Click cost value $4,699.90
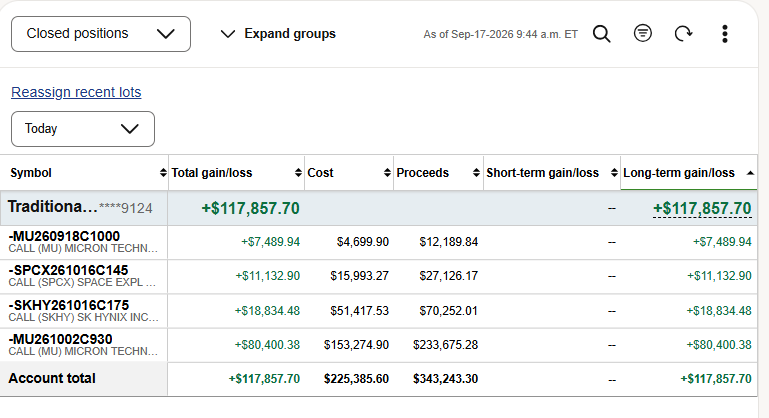Screen dimensions: 769x418 coord(363,242)
